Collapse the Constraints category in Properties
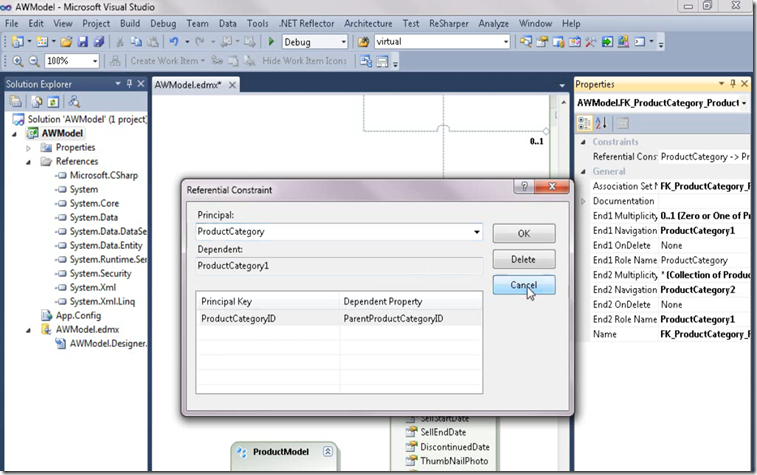Viewport: 757px width, 475px height. click(x=583, y=142)
